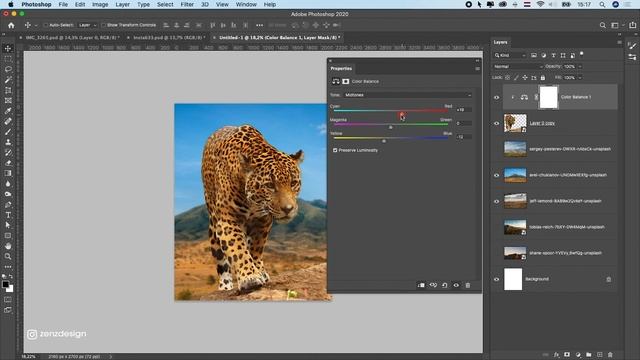Select the Lasso tool

point(8,69)
